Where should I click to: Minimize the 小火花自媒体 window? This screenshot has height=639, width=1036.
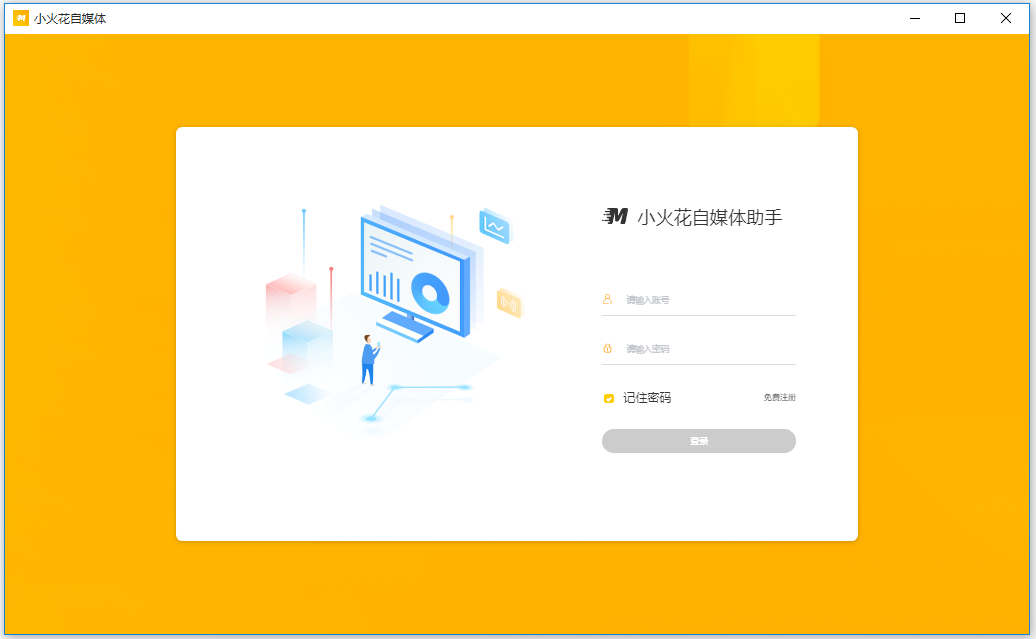[x=914, y=18]
